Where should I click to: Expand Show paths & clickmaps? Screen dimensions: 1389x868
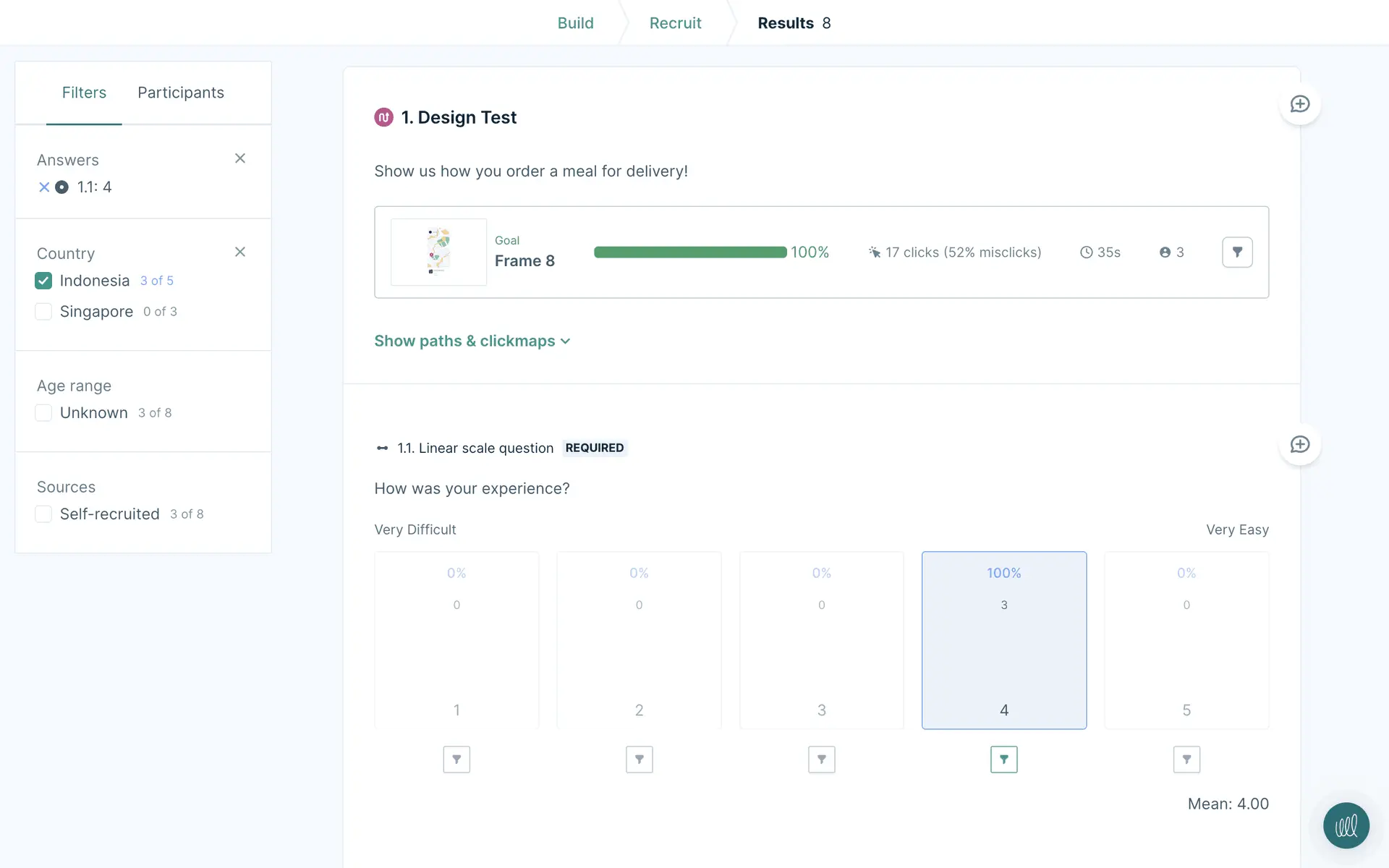[x=472, y=341]
